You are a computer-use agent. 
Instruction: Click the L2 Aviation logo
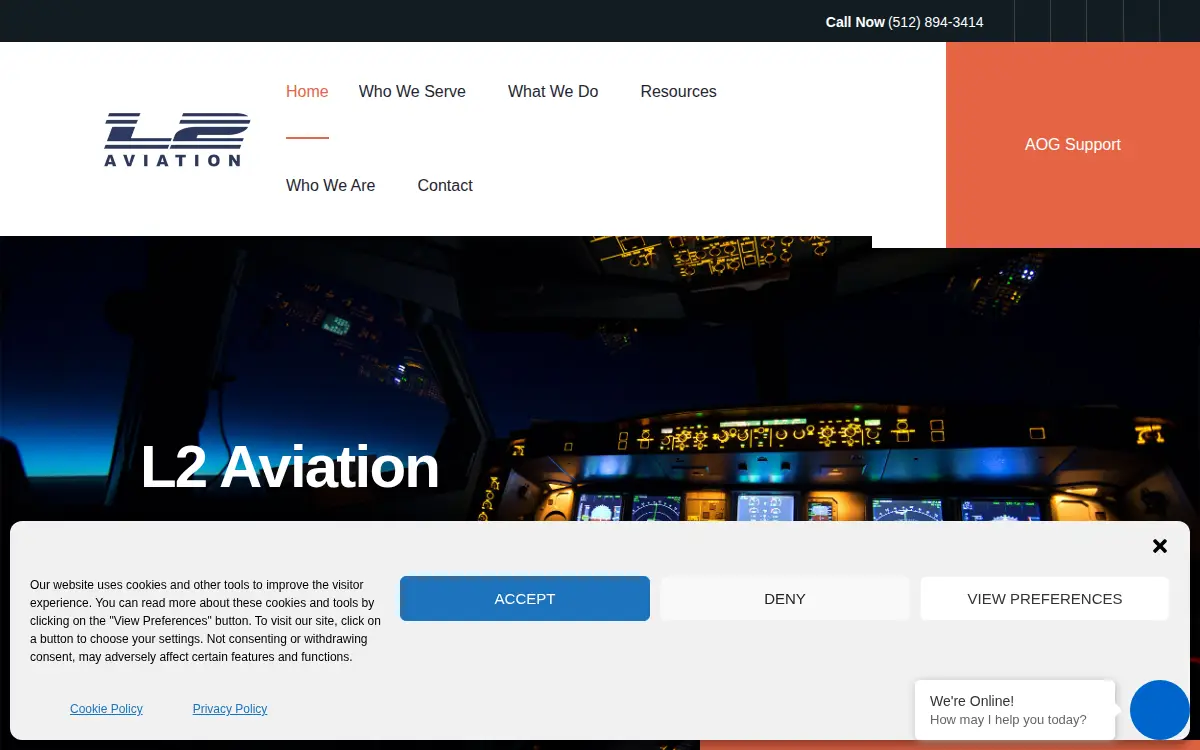pyautogui.click(x=177, y=139)
